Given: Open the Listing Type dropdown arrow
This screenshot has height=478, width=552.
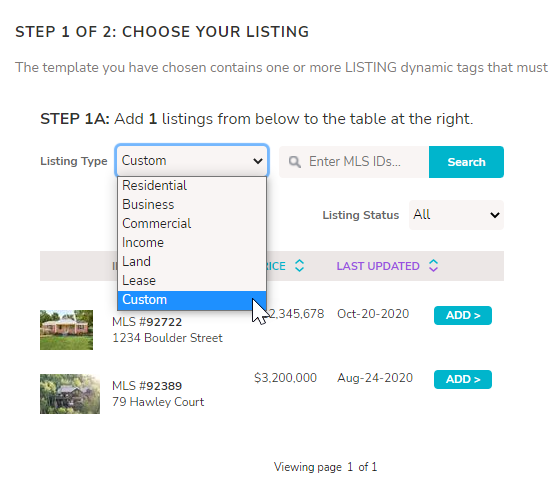Looking at the screenshot, I should pyautogui.click(x=258, y=161).
